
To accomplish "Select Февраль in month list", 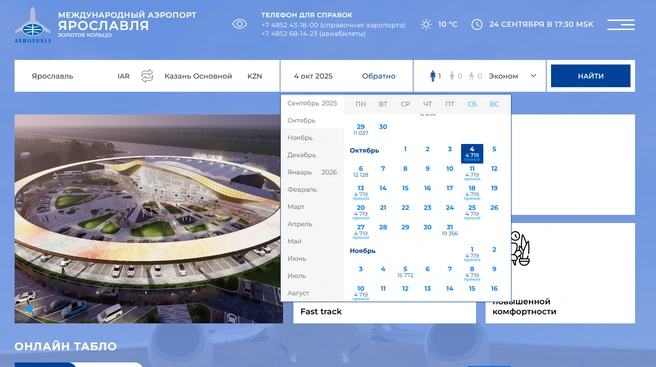I will click(x=312, y=190).
